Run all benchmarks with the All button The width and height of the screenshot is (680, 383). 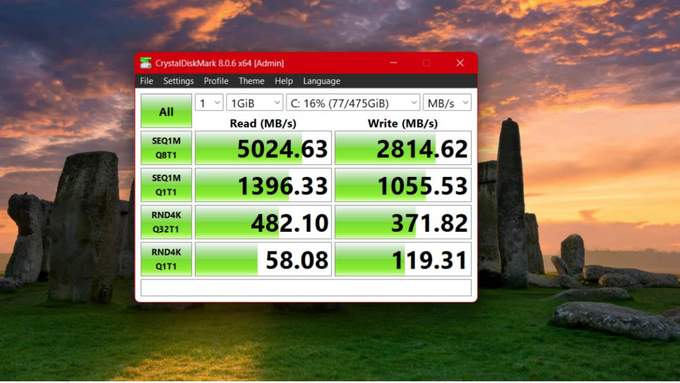pyautogui.click(x=166, y=111)
